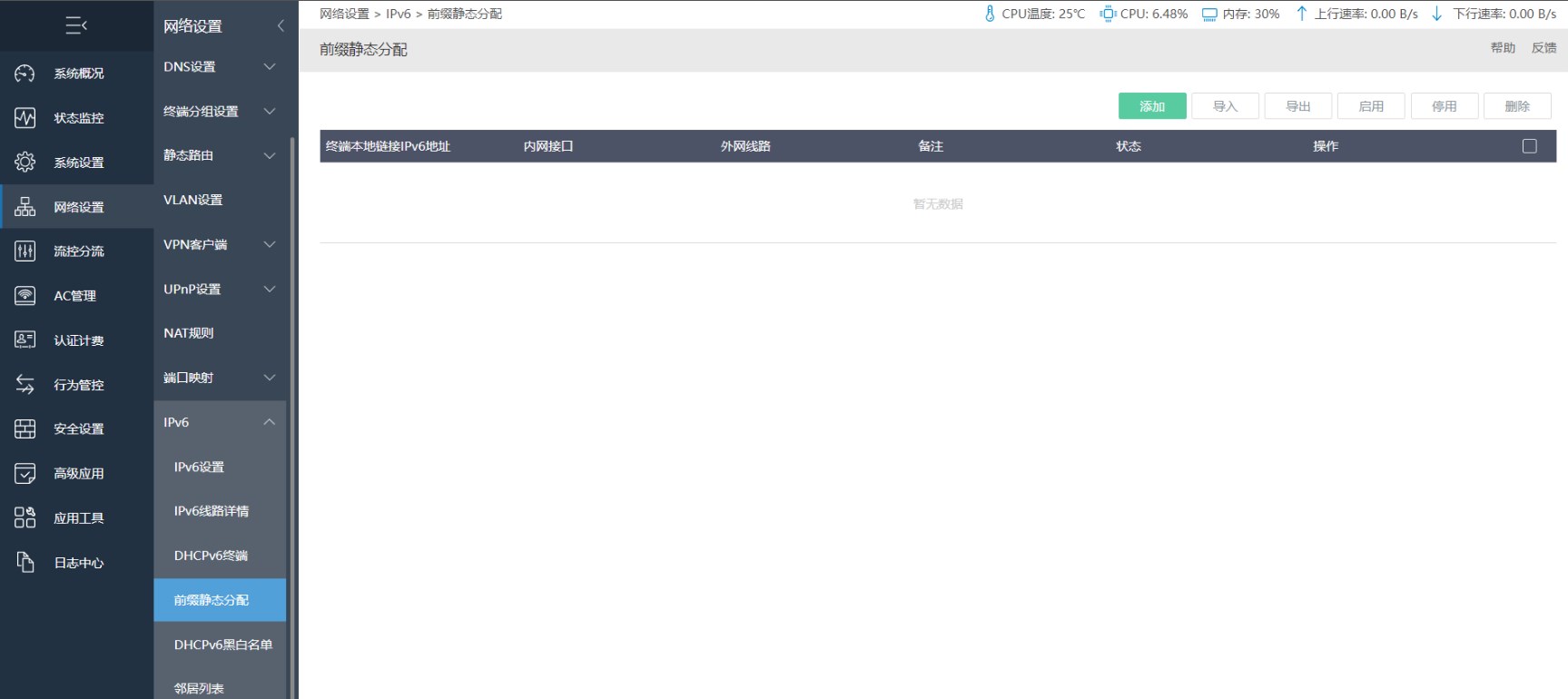Click the 暂无数据 empty table text
Screen dimensions: 1568x699
pos(938,204)
